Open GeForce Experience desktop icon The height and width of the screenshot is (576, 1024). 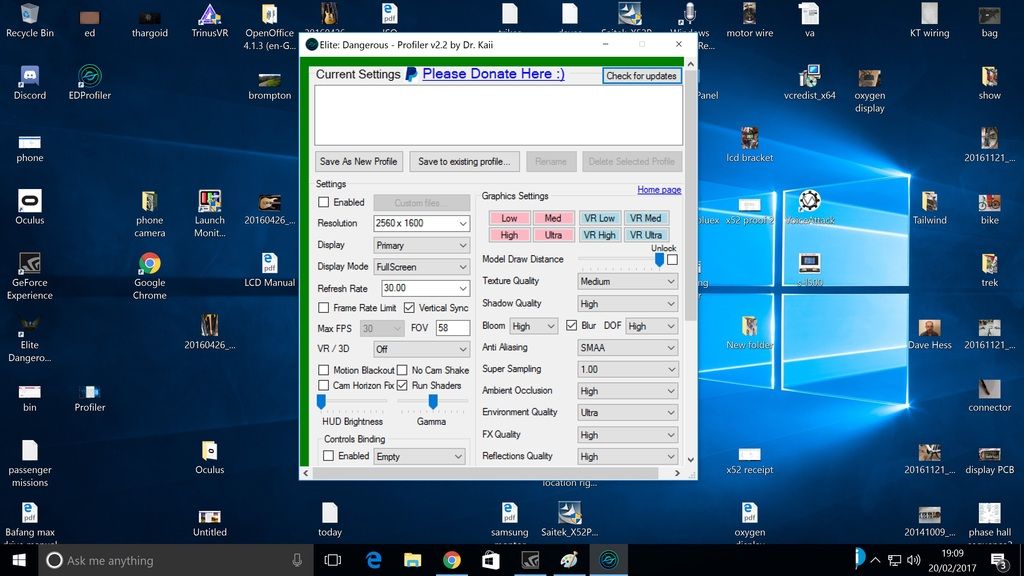click(29, 276)
